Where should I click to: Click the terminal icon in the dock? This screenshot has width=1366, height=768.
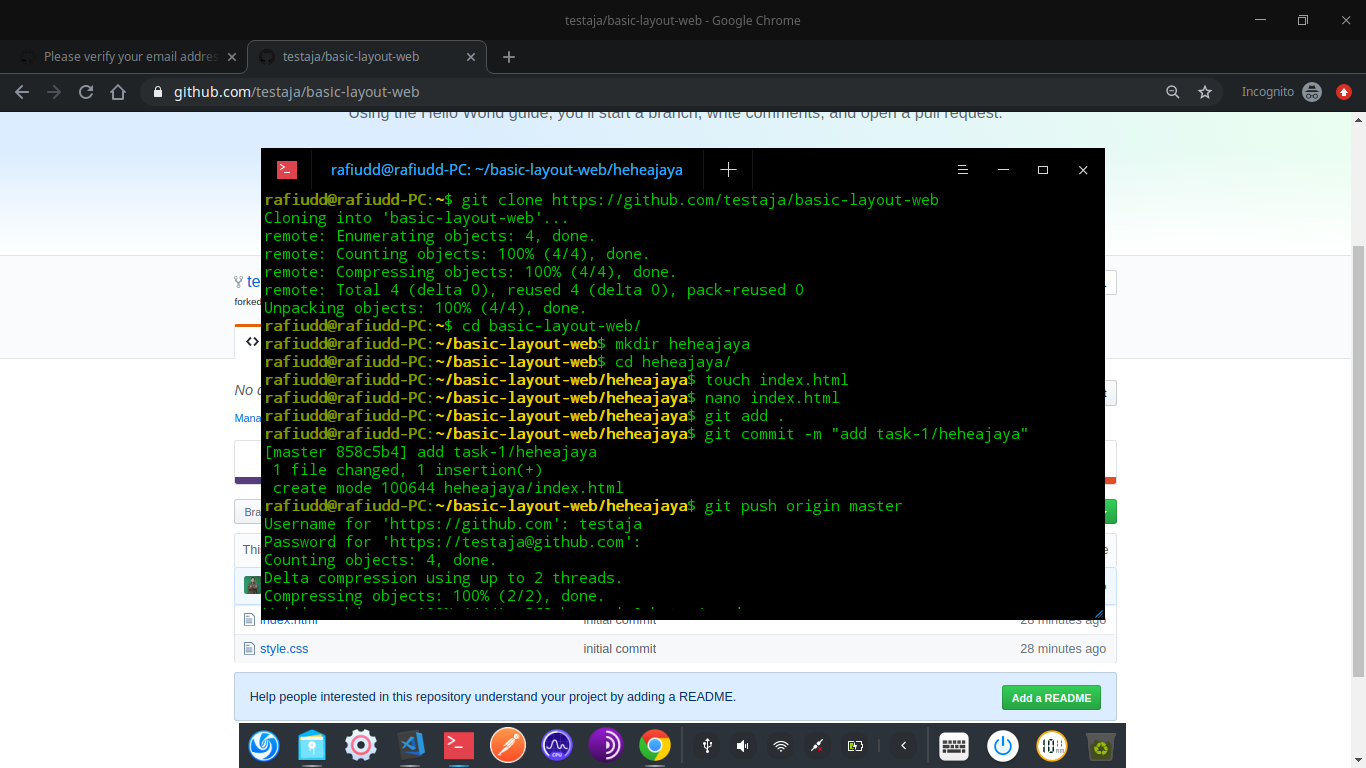click(459, 745)
